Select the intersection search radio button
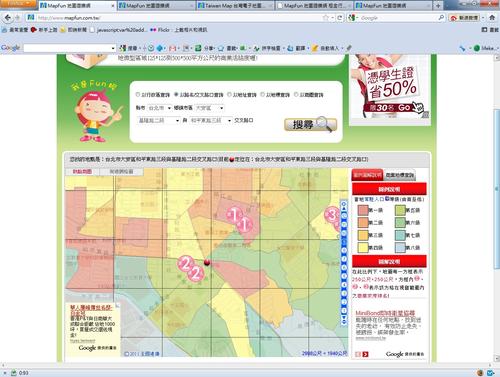The width and height of the screenshot is (500, 377). (x=176, y=95)
